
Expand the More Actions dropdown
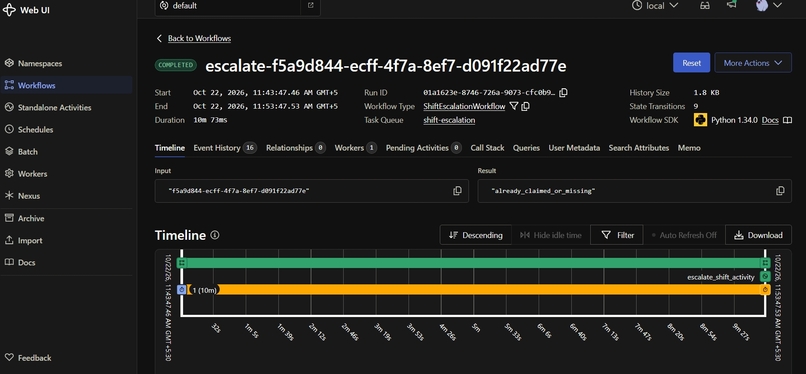point(753,63)
